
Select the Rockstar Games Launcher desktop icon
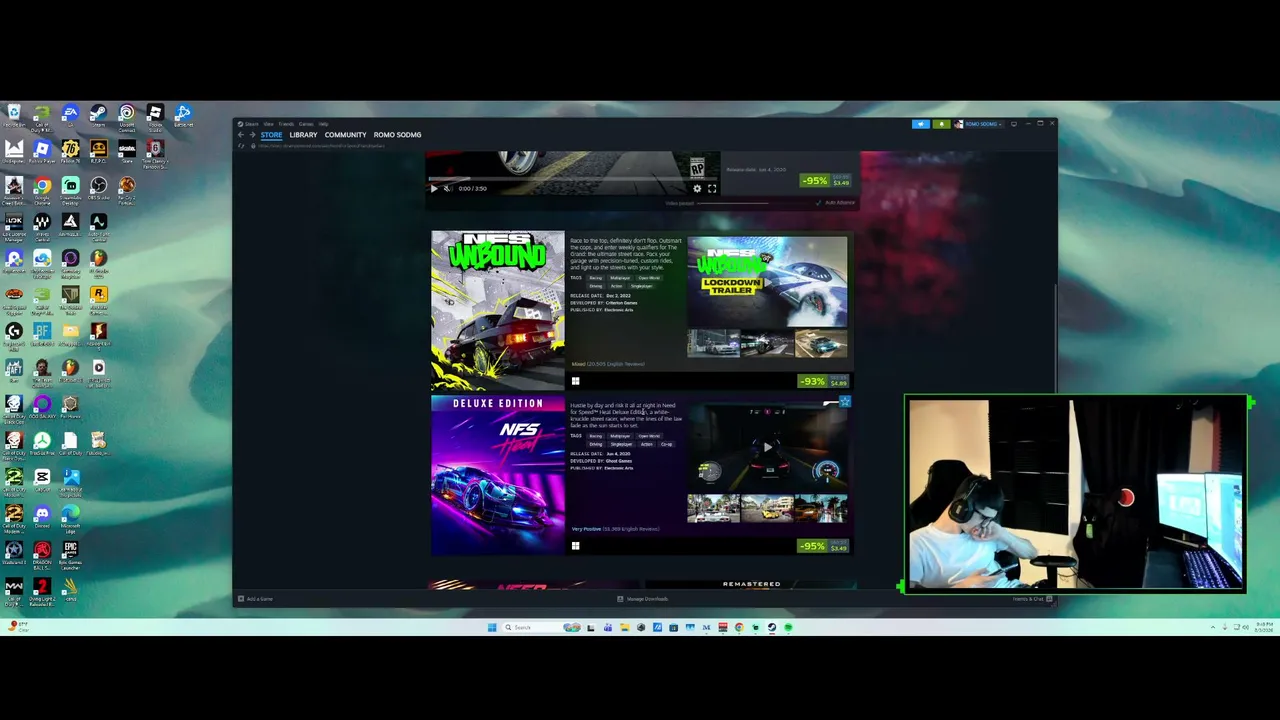98,298
